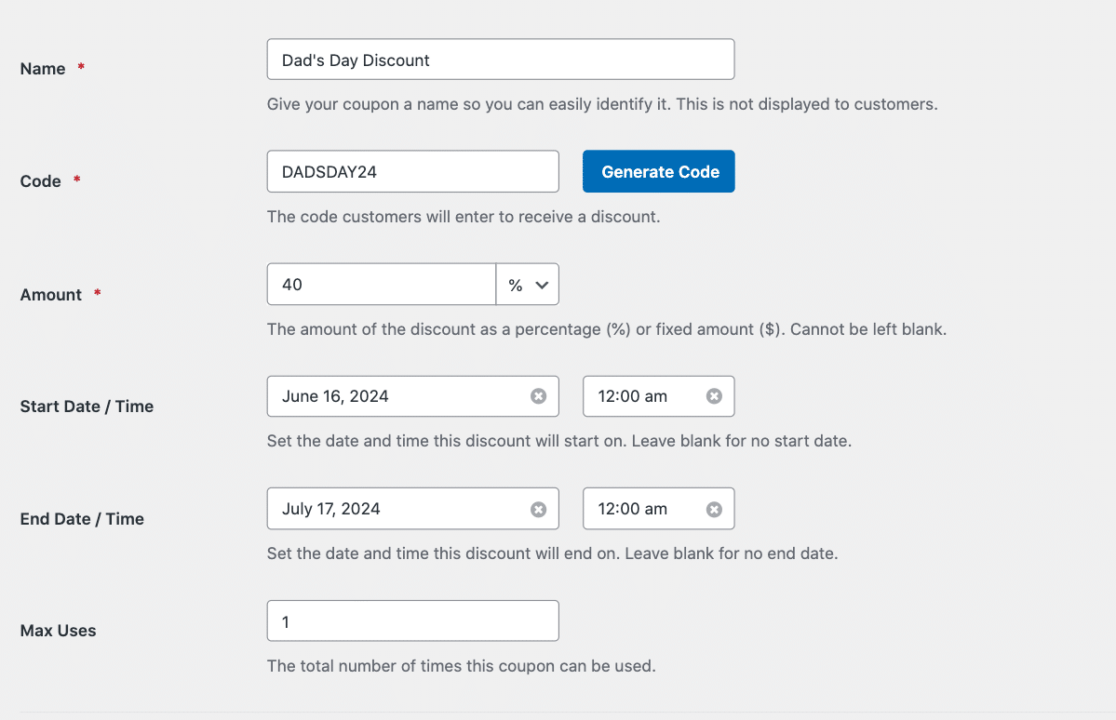Click the Max Uses input field
This screenshot has width=1116, height=720.
tap(412, 622)
